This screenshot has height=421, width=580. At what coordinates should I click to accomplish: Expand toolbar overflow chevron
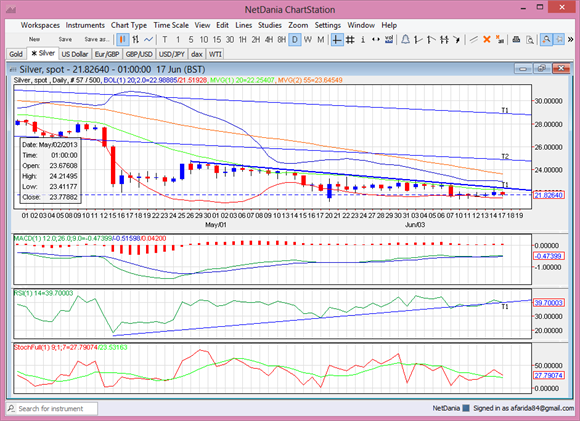coord(570,39)
